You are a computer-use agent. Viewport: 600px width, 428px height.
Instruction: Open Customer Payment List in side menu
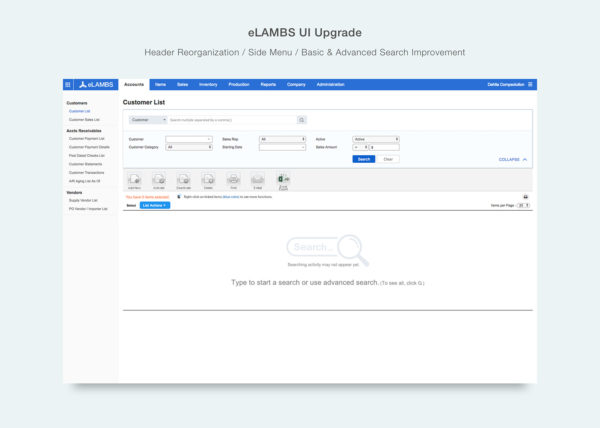click(x=86, y=139)
